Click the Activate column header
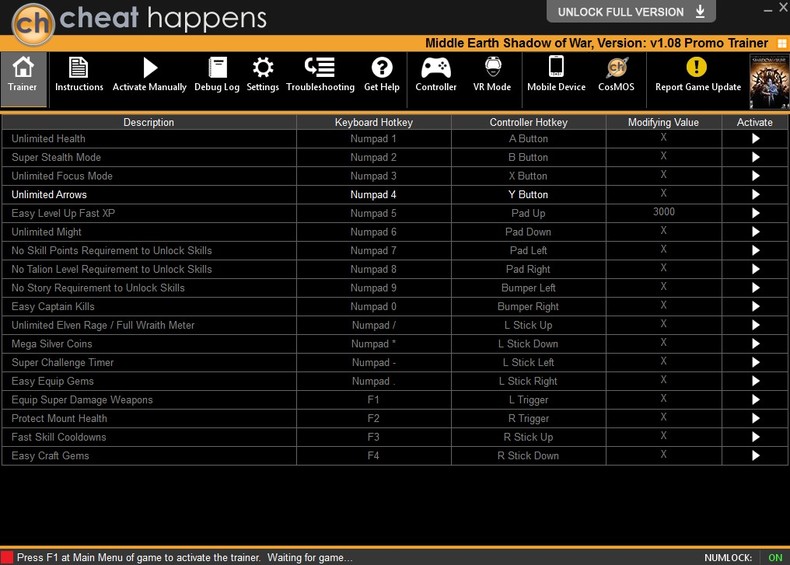Image resolution: width=790 pixels, height=565 pixels. pyautogui.click(x=755, y=122)
